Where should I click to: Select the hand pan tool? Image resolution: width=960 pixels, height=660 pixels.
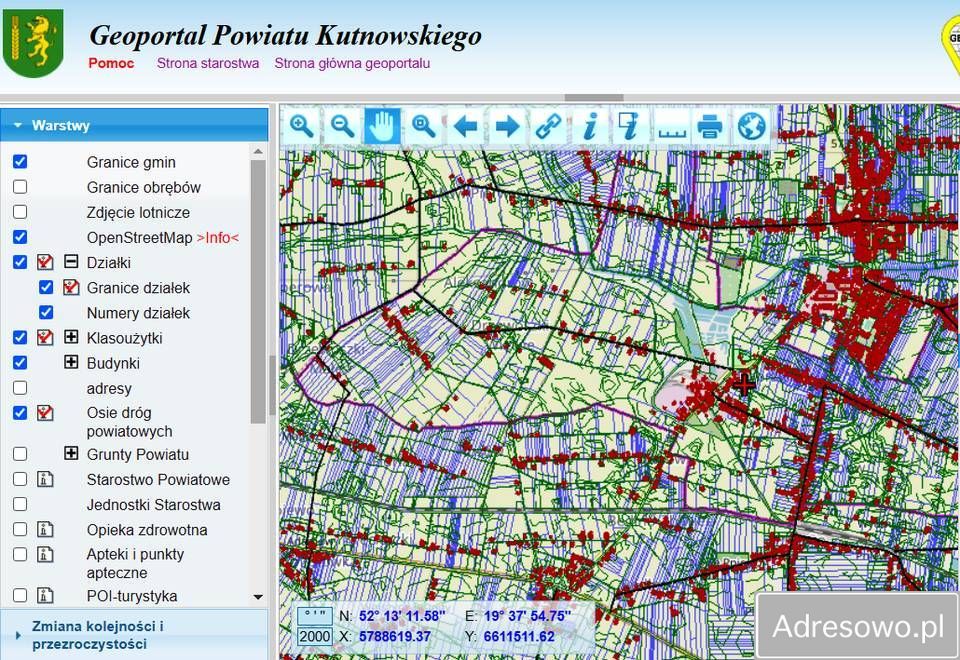pyautogui.click(x=383, y=126)
